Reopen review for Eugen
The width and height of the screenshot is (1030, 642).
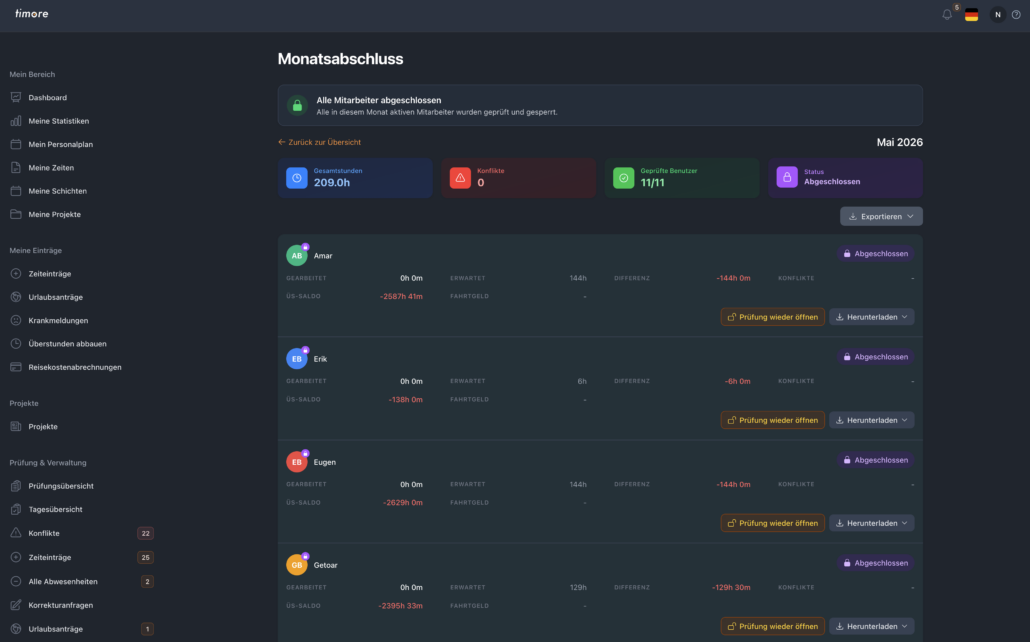(772, 523)
